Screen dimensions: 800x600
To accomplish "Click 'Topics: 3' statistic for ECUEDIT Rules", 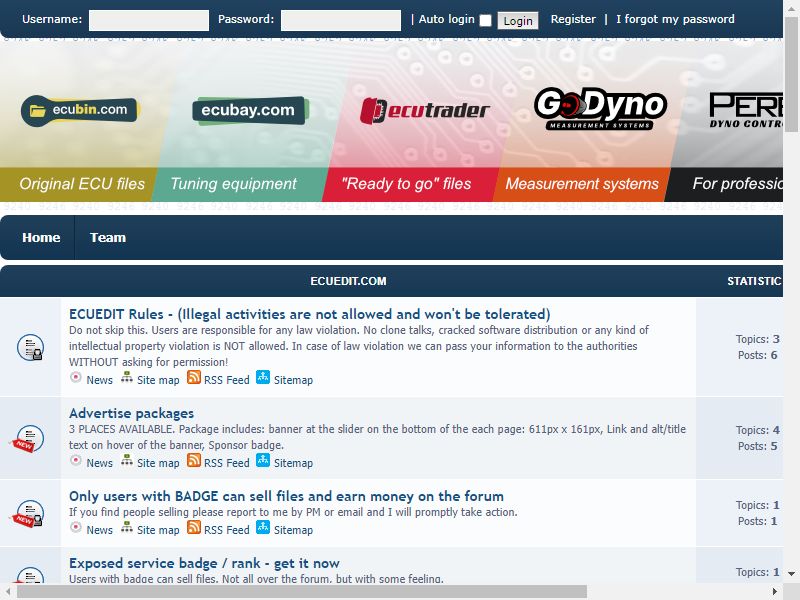I will (758, 339).
